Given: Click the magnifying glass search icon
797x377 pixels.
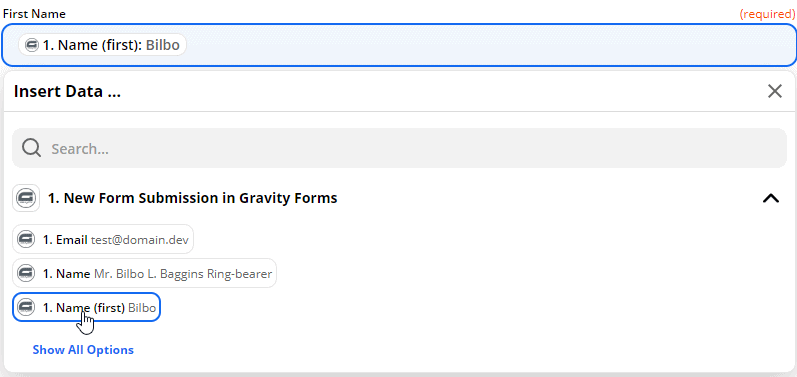Looking at the screenshot, I should point(32,148).
